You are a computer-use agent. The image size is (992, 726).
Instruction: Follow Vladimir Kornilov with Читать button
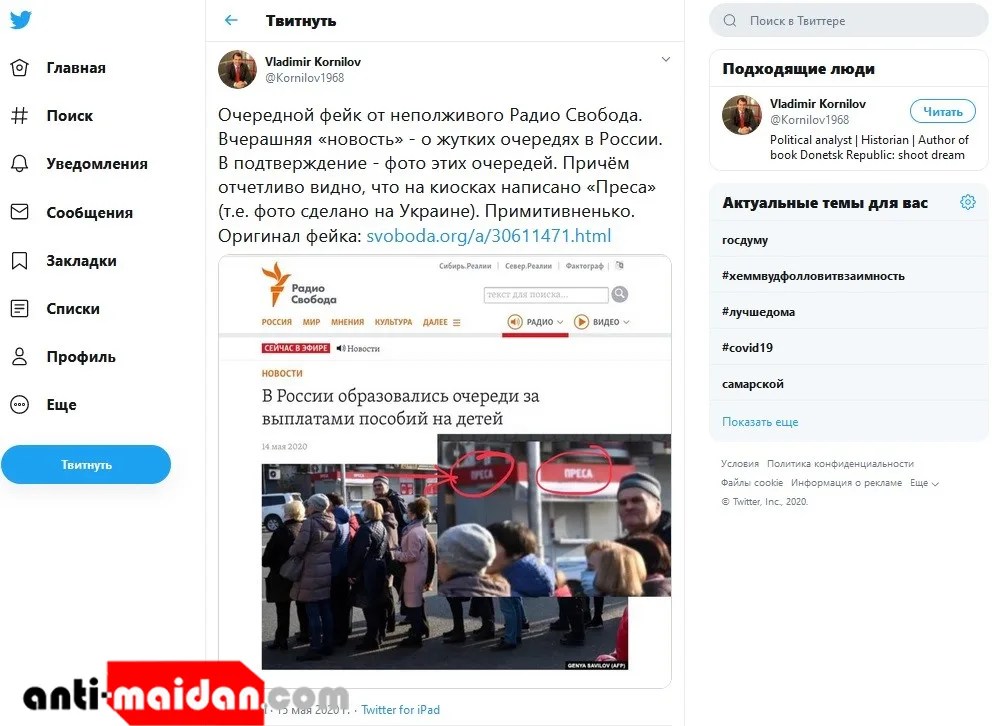click(x=943, y=112)
